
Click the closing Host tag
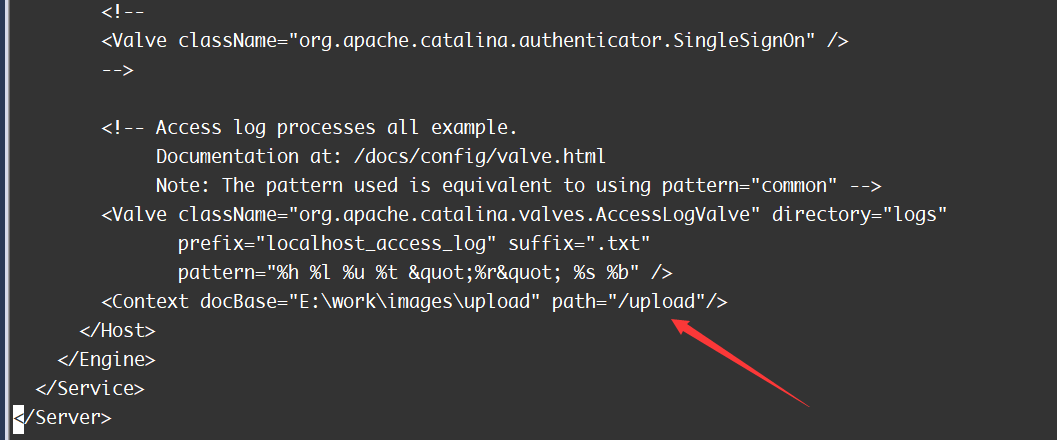tap(117, 330)
